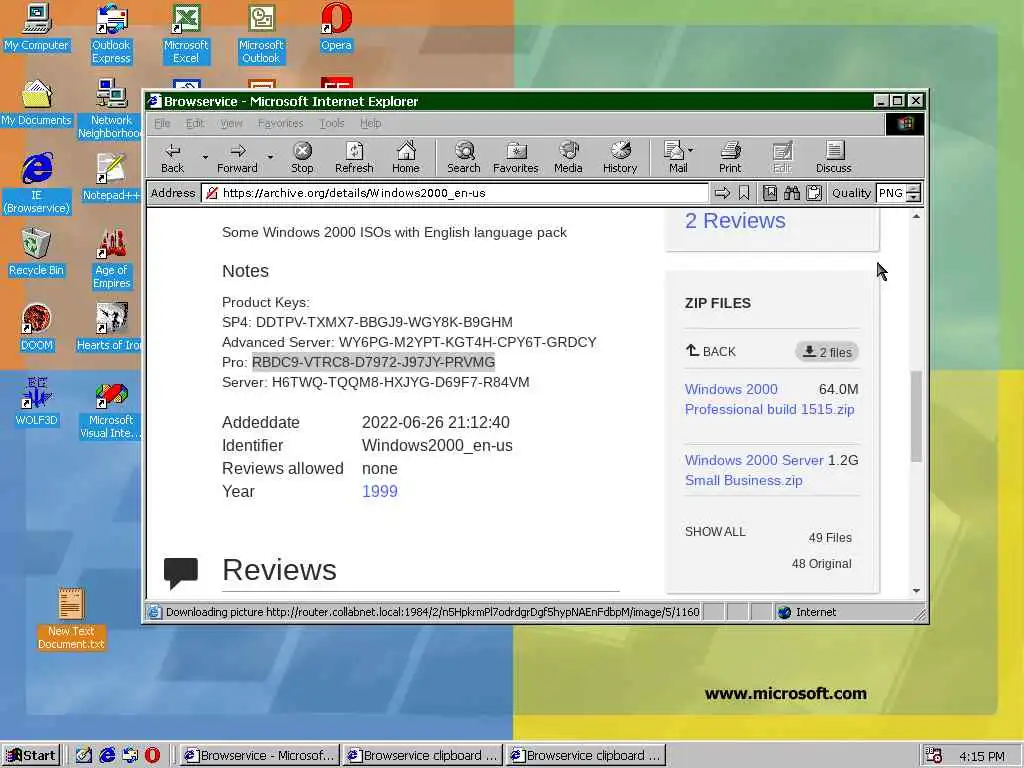Open the Help menu

[370, 123]
